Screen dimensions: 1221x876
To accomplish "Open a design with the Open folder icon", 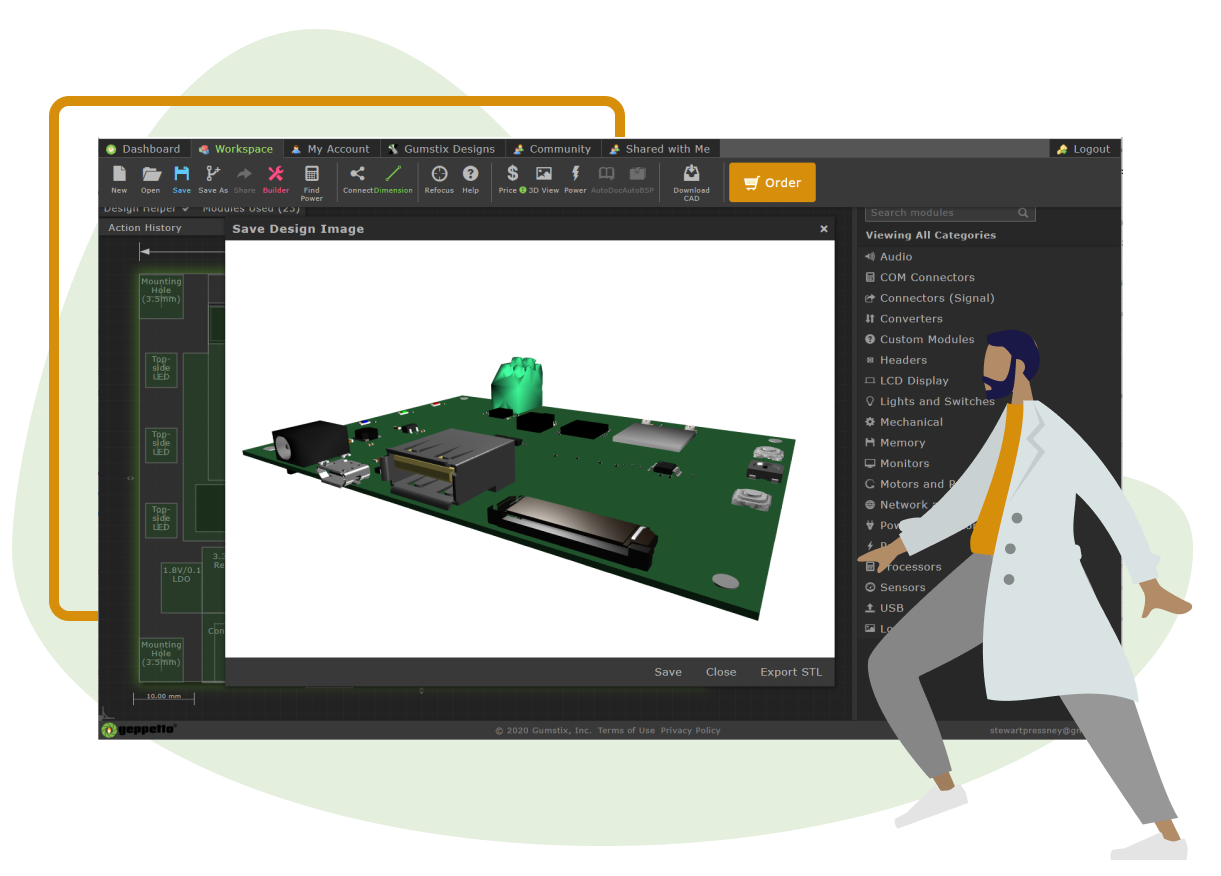I will (151, 174).
